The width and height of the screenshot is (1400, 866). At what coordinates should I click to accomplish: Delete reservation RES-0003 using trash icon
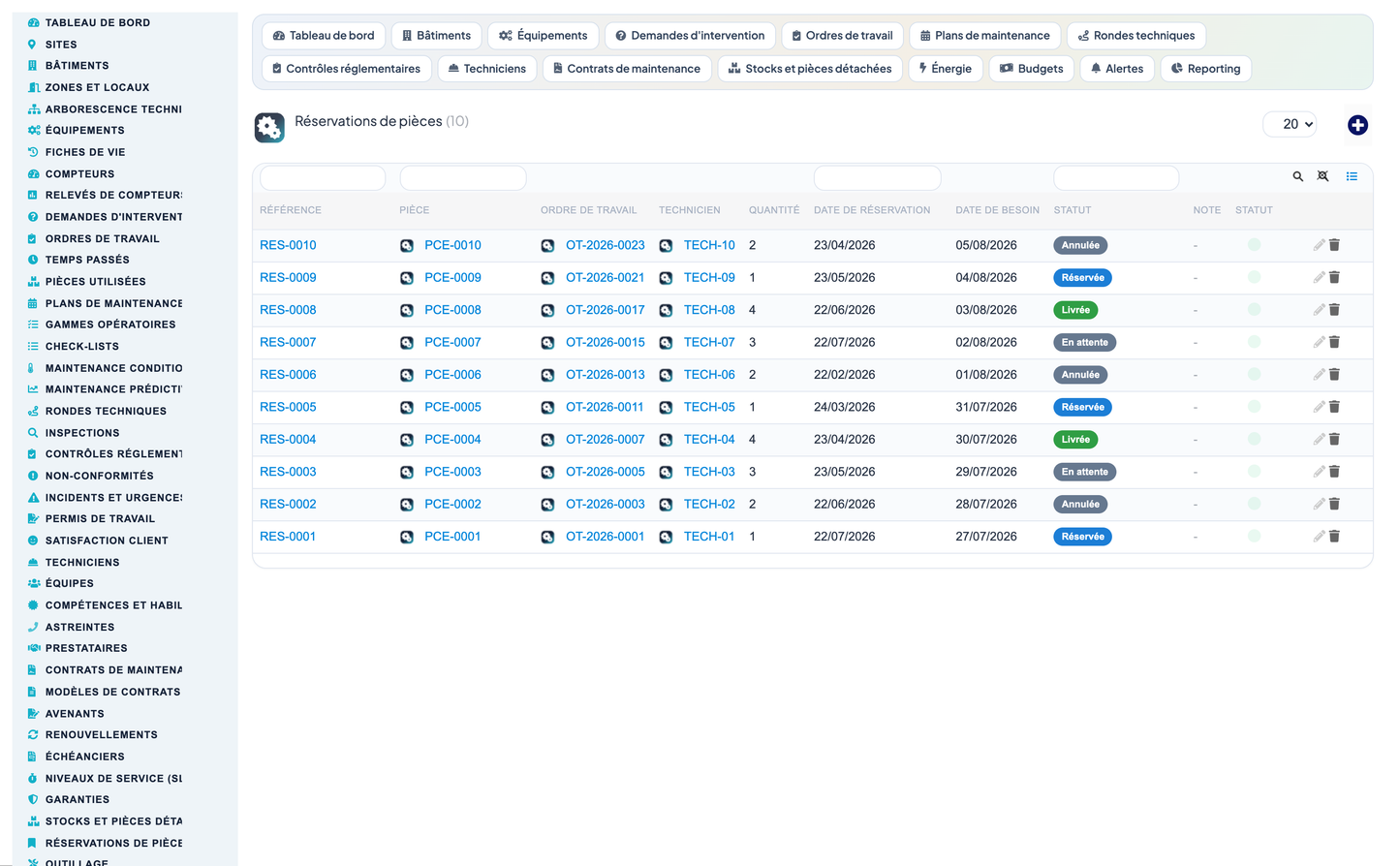pos(1334,472)
